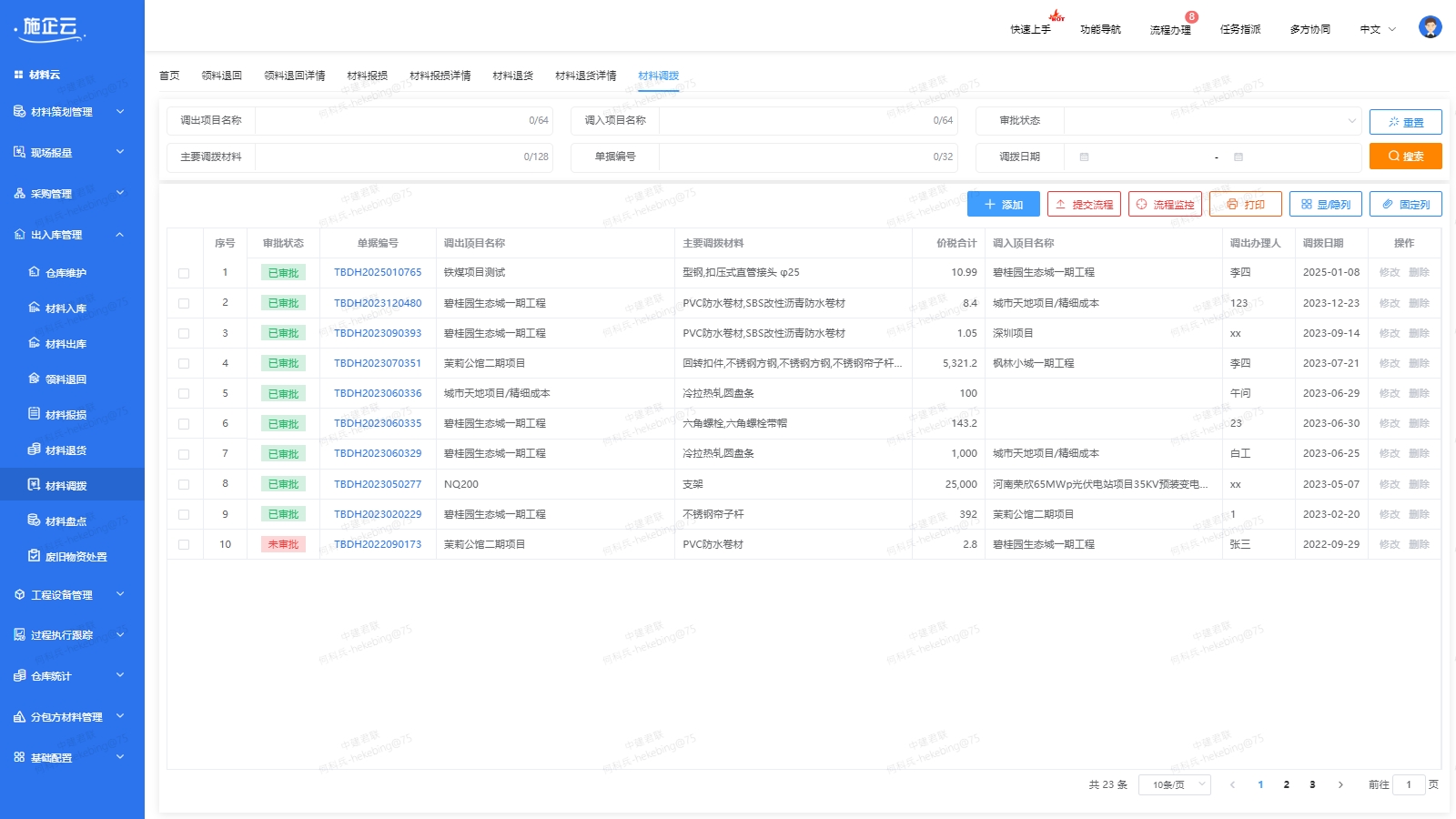This screenshot has width=1456, height=819.
Task: Open the 10条/页 page size dropdown
Action: (x=1175, y=784)
